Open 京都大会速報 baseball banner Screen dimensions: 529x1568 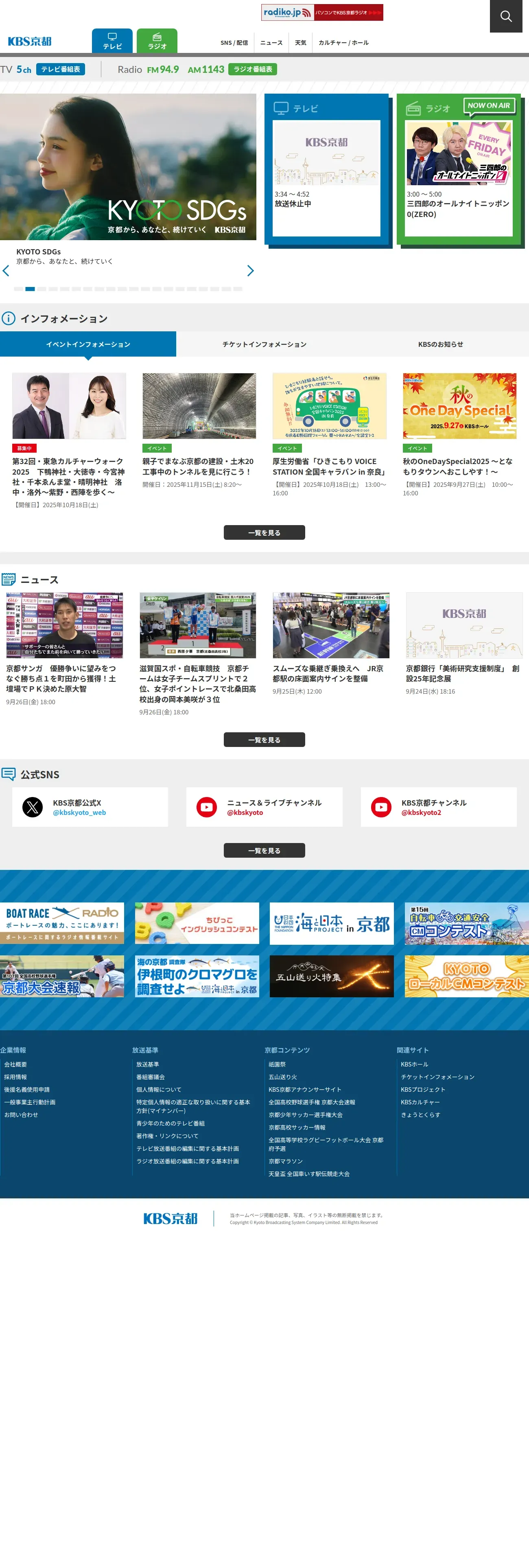pos(62,977)
